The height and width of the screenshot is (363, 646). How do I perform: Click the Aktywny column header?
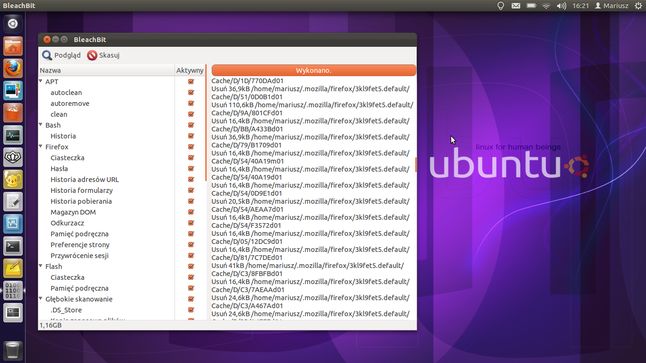pos(190,70)
